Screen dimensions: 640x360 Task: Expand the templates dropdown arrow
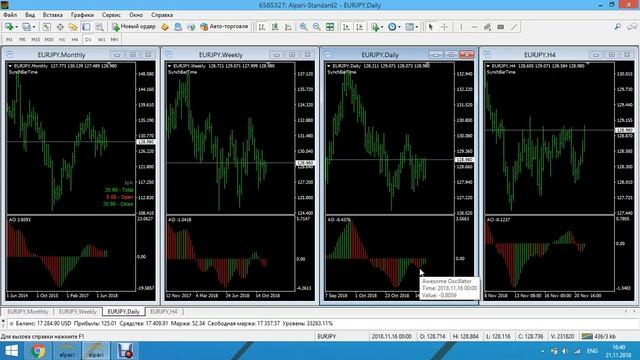pos(417,27)
